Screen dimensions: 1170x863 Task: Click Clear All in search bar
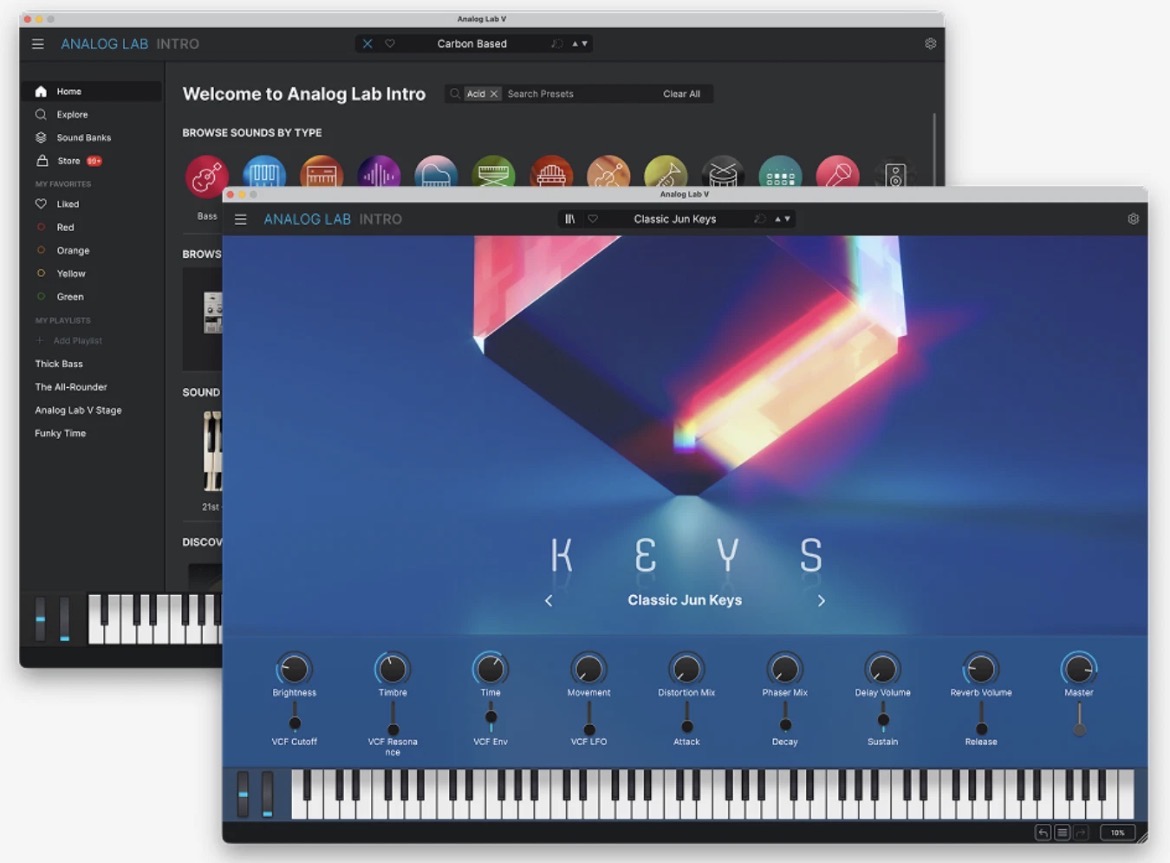coord(681,94)
